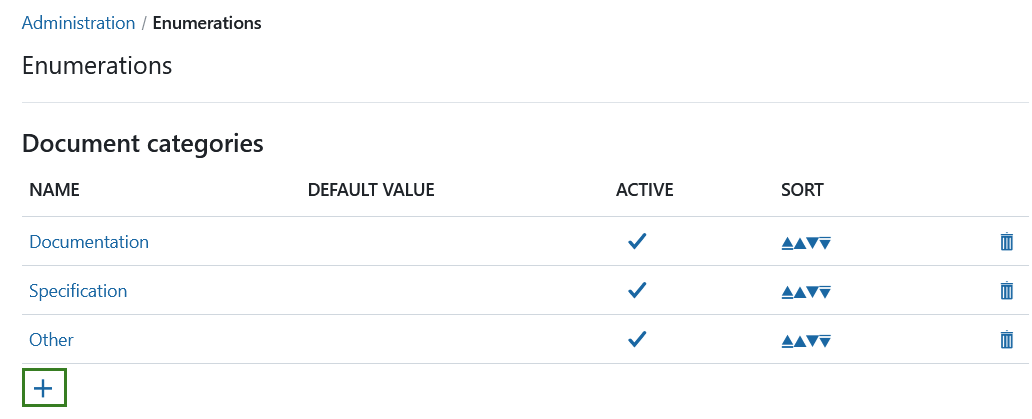
Task: Click Enumerations in the breadcrumb
Action: pos(207,23)
